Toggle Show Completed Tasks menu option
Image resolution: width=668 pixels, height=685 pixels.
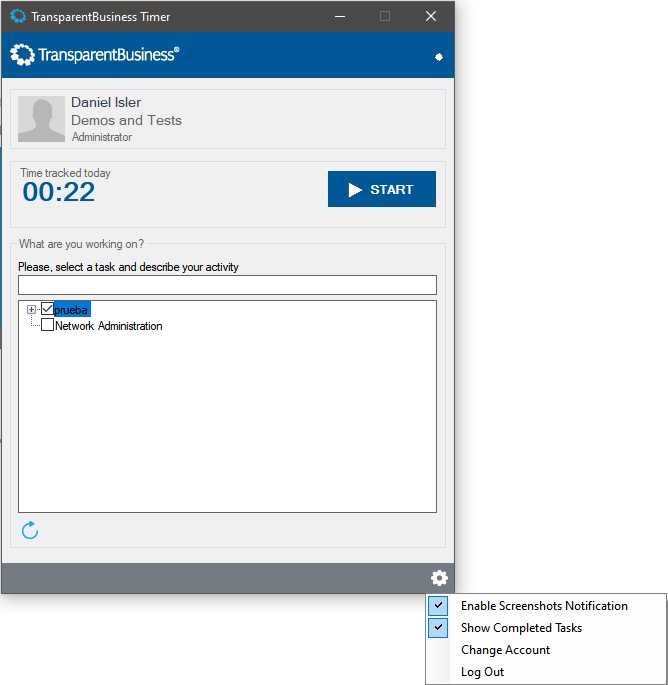(521, 628)
